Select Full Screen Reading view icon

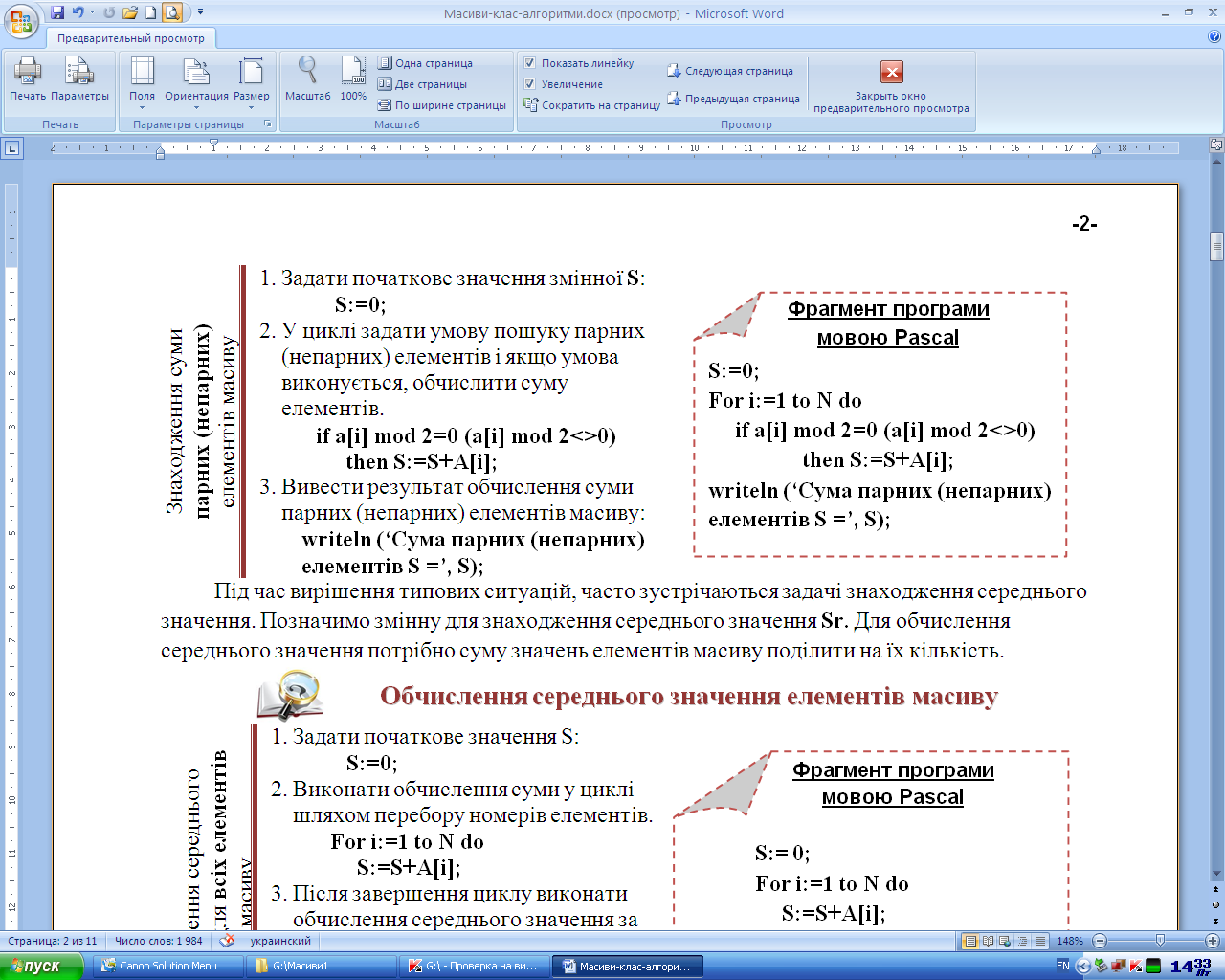(989, 941)
